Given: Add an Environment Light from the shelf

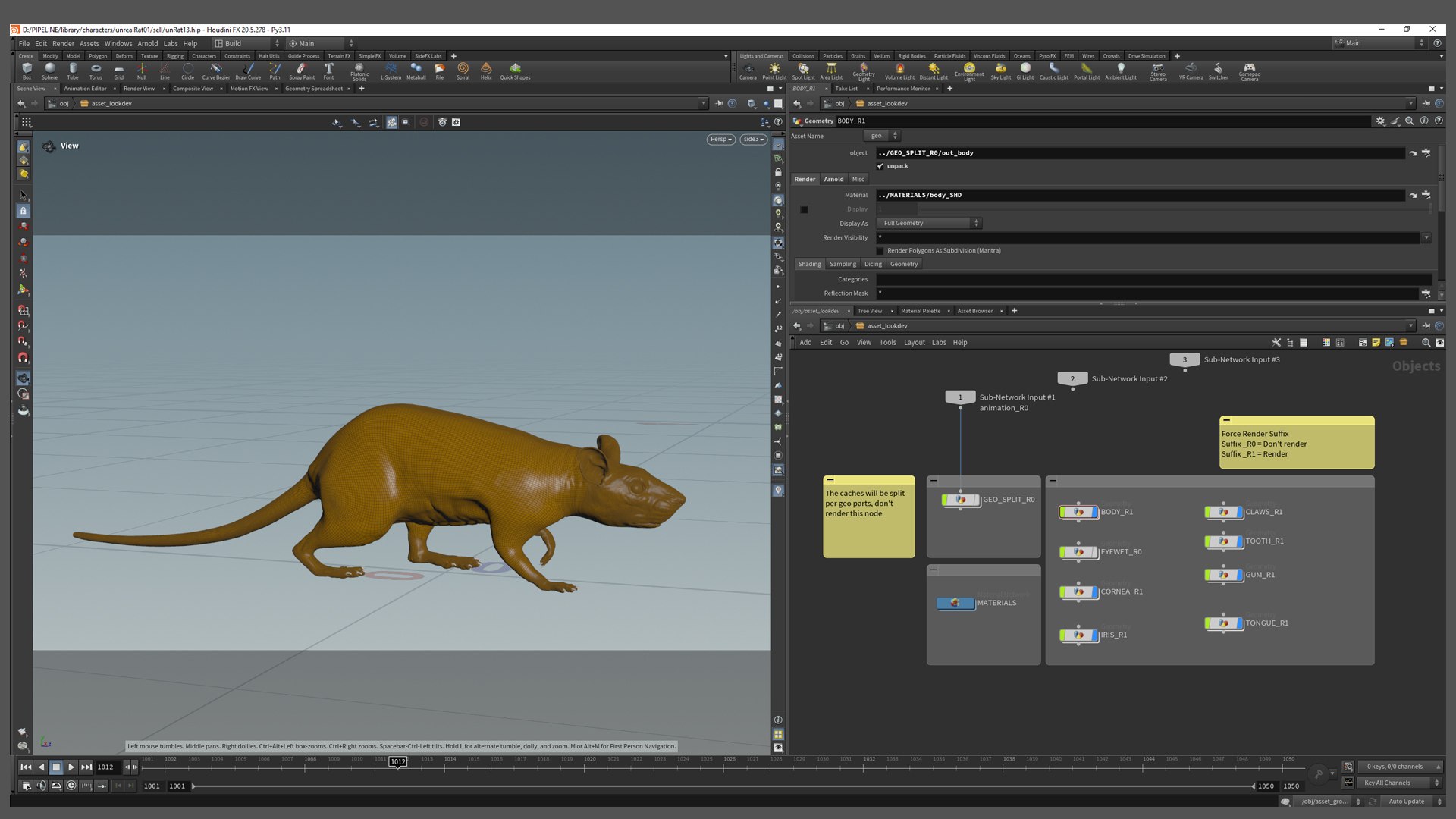Looking at the screenshot, I should pyautogui.click(x=969, y=71).
